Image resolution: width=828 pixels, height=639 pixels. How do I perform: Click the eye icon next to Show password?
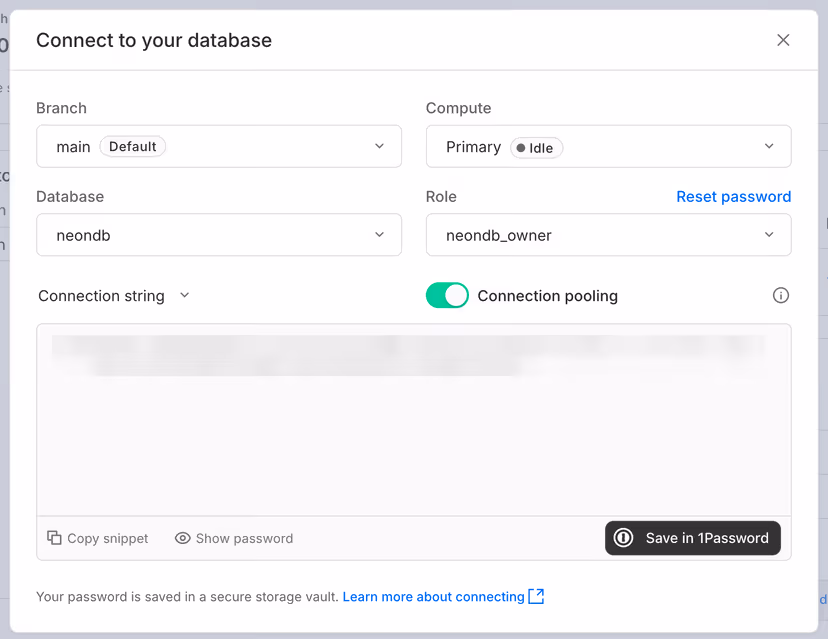click(x=183, y=538)
